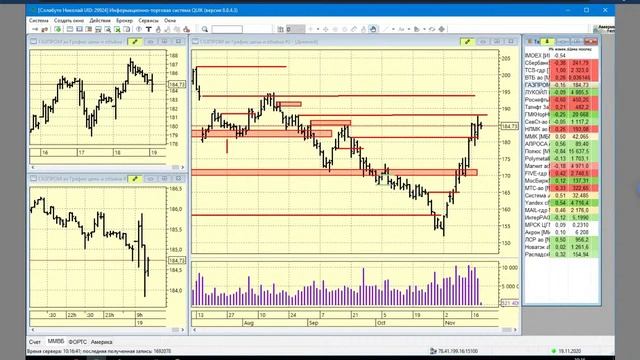Image resolution: width=640 pixels, height=360 pixels.
Task: Click the connect arrow icon at toolbar start
Action: point(35,29)
